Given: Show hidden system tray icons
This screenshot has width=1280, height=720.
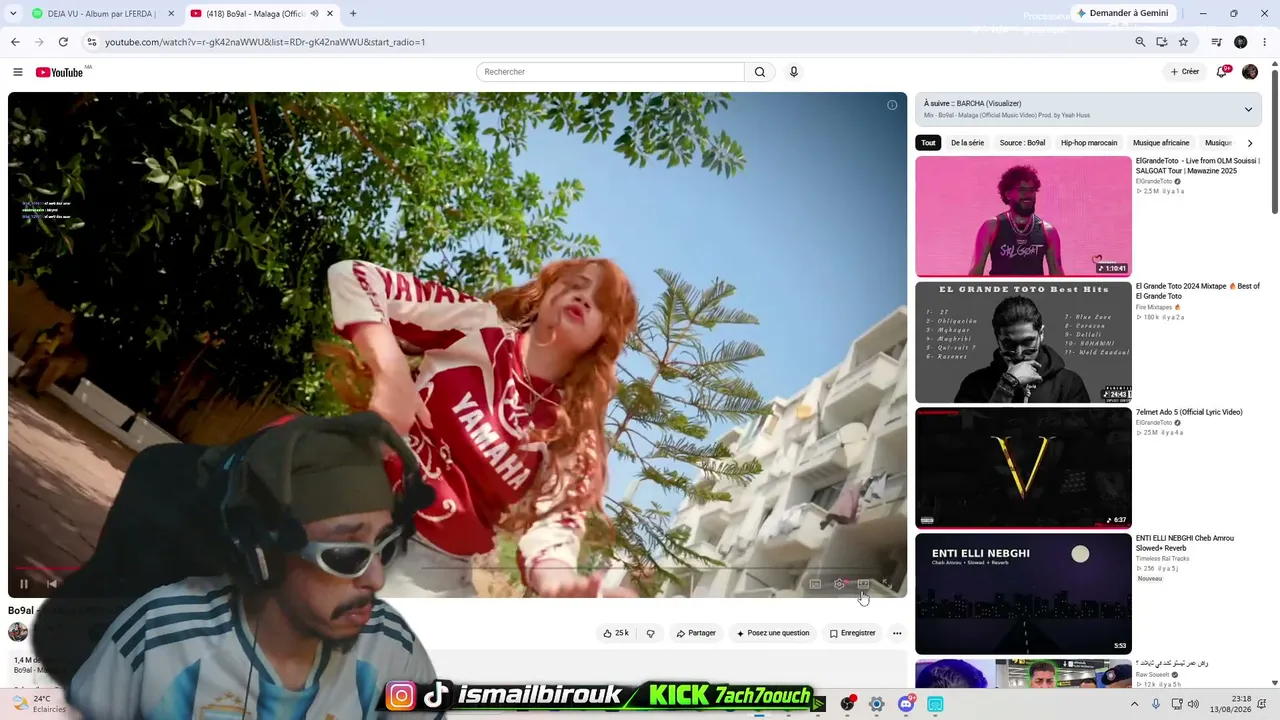Looking at the screenshot, I should (x=1134, y=704).
